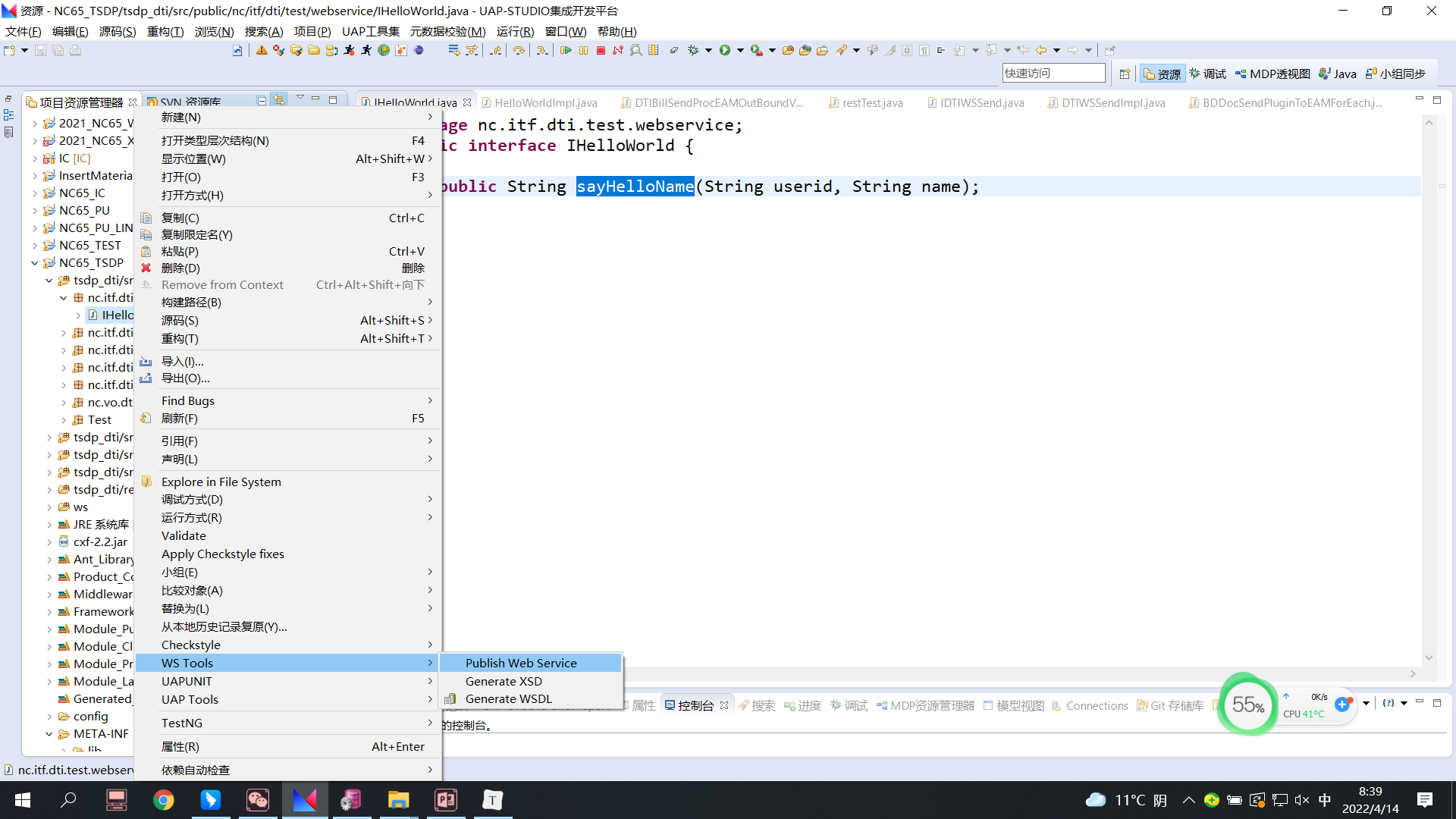Click the editor vertical scrollbar down arrow

pyautogui.click(x=1429, y=657)
